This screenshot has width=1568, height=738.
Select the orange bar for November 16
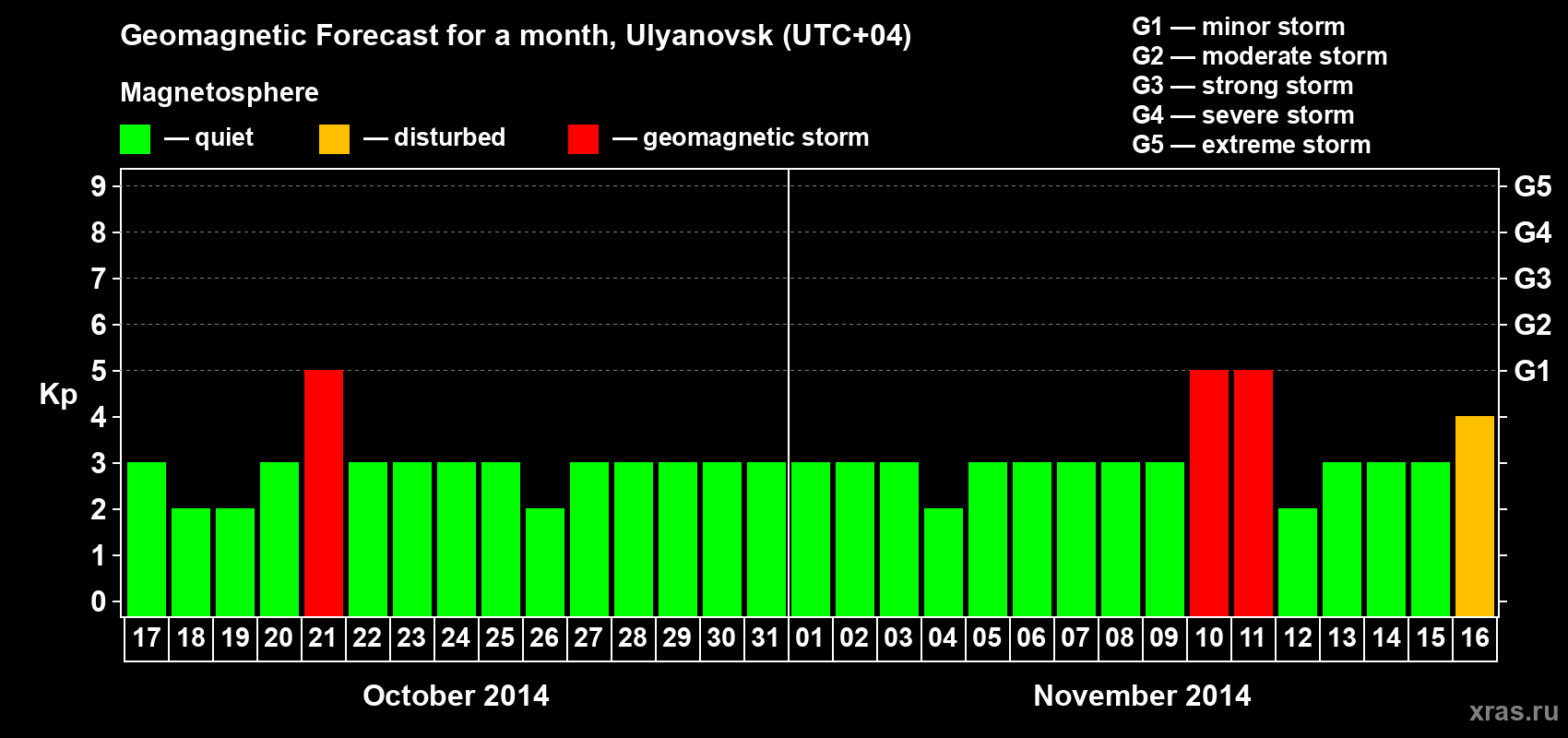pyautogui.click(x=1475, y=517)
